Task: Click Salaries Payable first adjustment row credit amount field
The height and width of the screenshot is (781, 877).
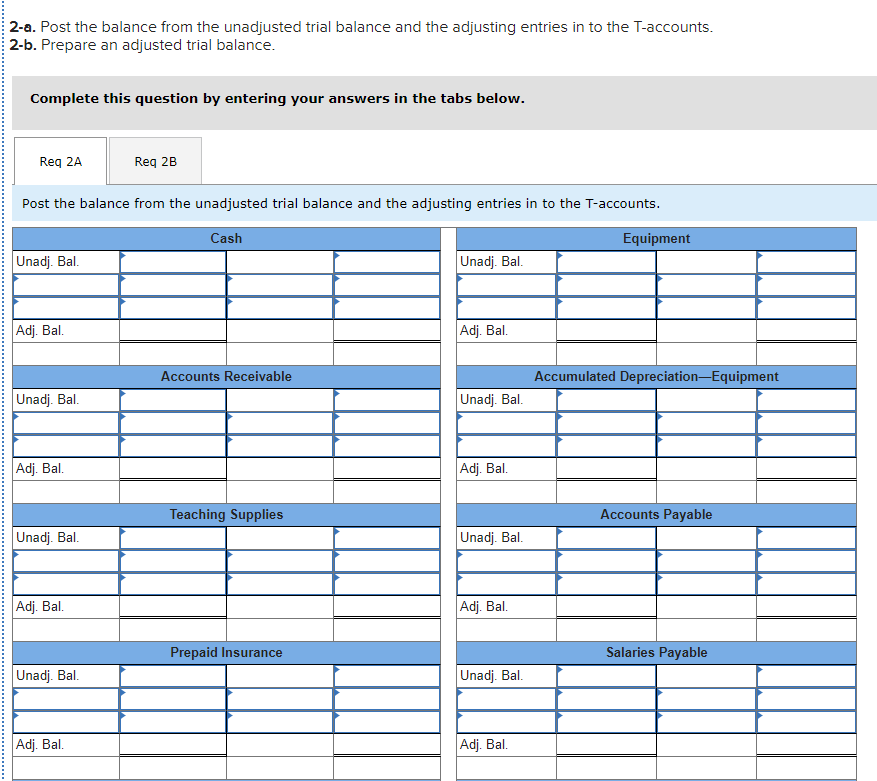Action: point(806,699)
